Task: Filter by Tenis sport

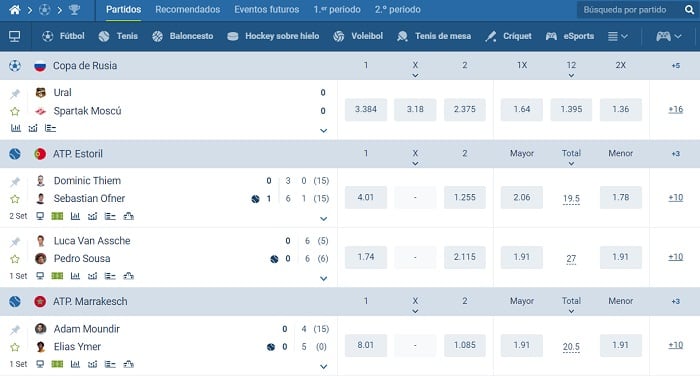Action: (118, 36)
